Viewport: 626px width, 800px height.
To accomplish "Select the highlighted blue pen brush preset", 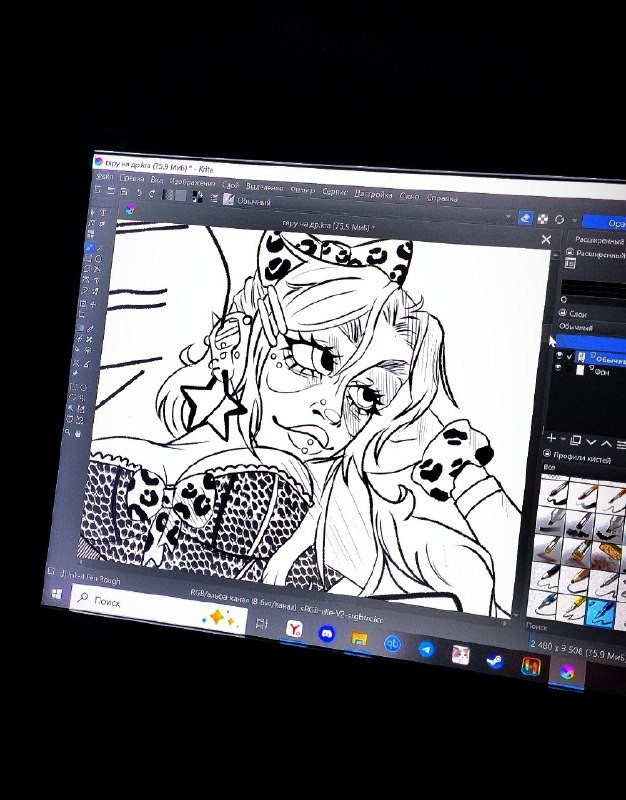I will point(600,612).
